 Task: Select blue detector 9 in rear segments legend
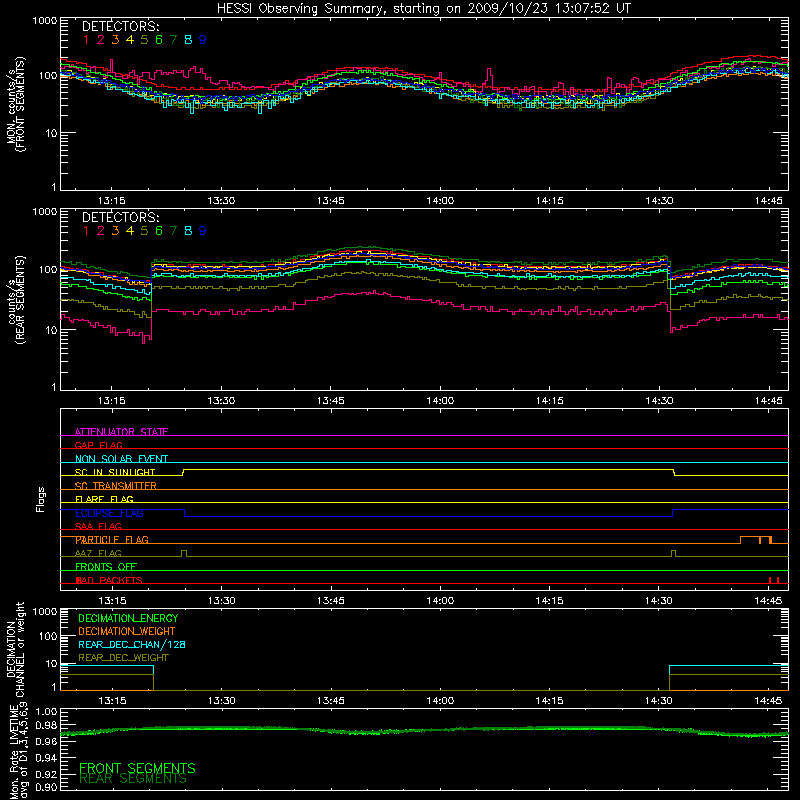203,231
